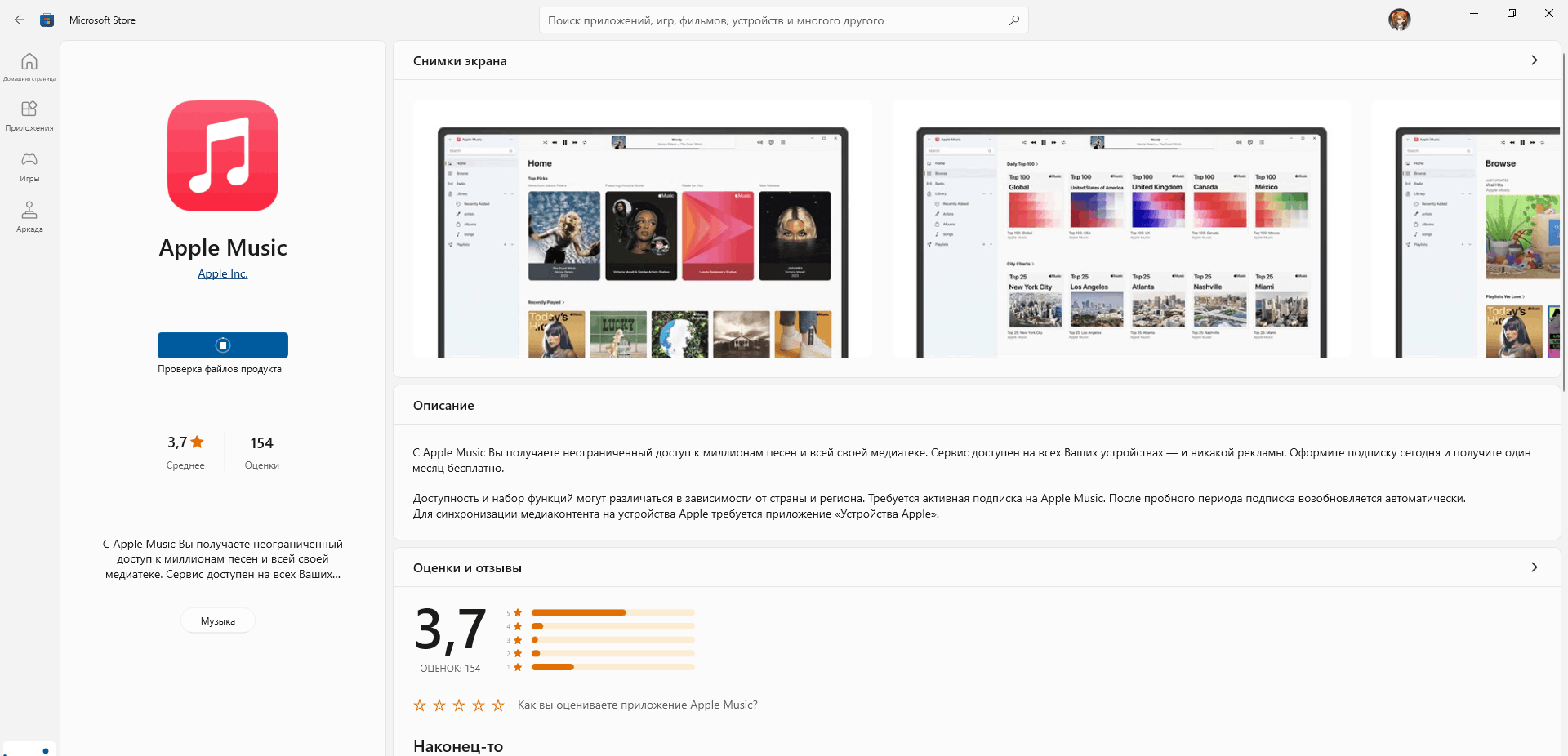Click the Apple Music app icon
The height and width of the screenshot is (756, 1568).
click(x=223, y=156)
